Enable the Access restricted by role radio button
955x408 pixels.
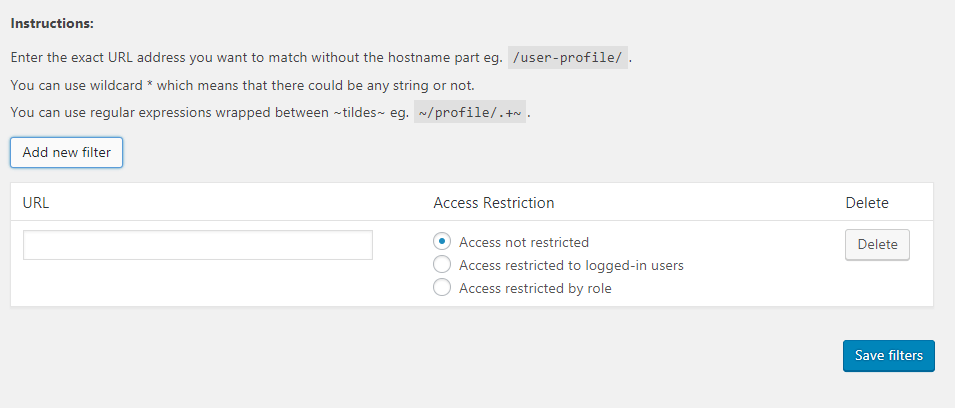(x=441, y=288)
